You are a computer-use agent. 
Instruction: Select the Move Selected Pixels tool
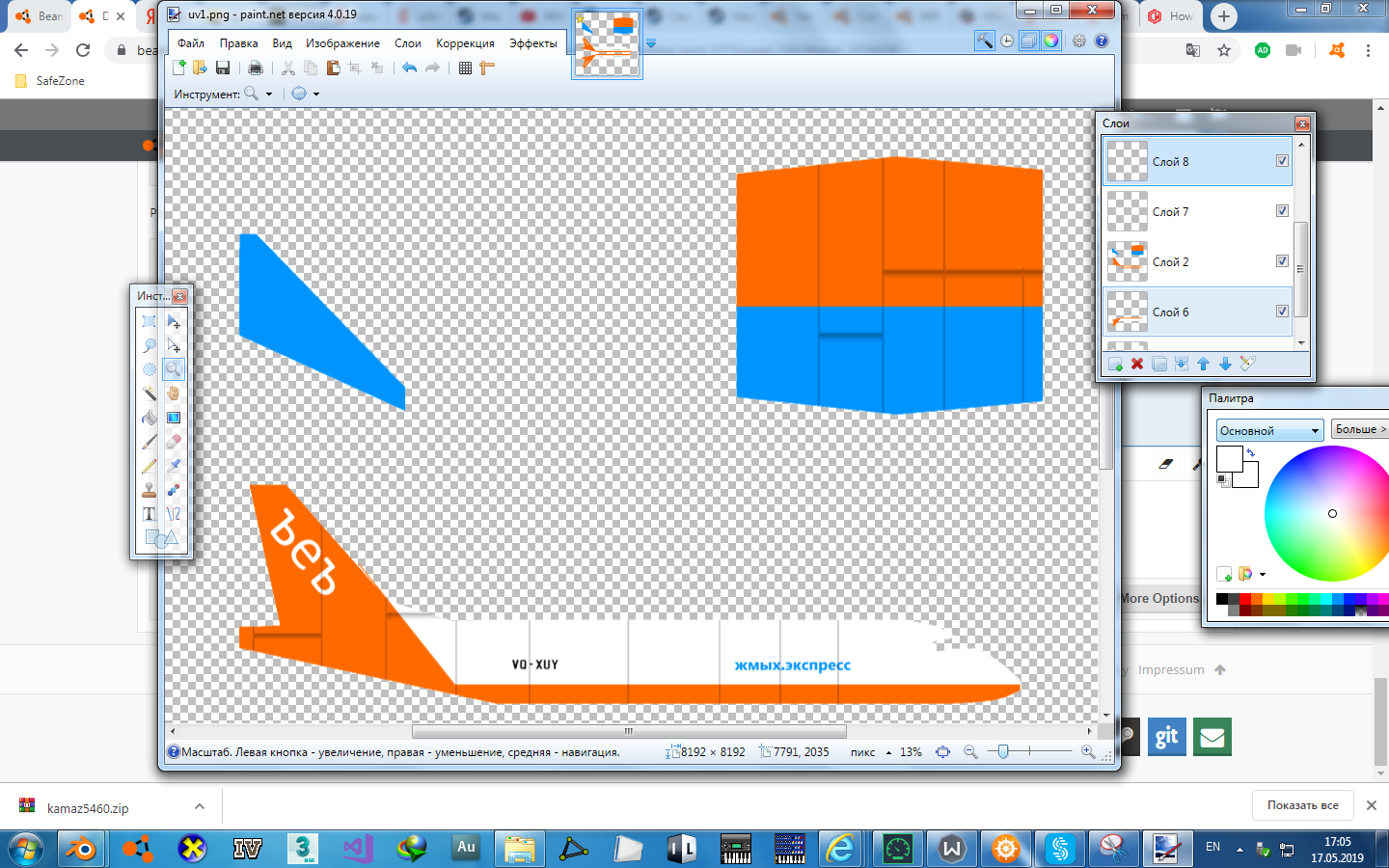click(x=174, y=321)
